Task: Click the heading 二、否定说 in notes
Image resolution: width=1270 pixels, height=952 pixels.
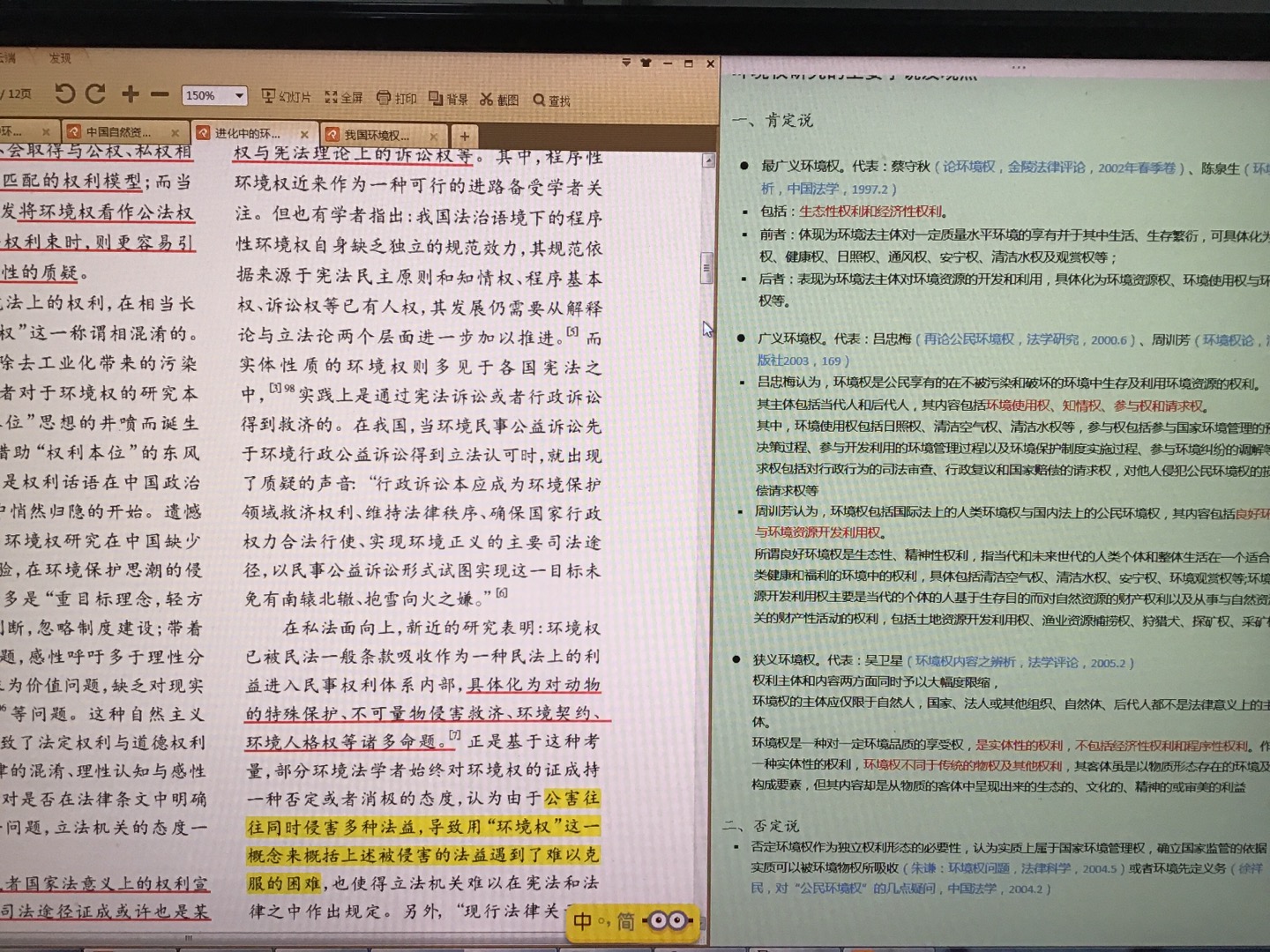Action: (x=762, y=826)
